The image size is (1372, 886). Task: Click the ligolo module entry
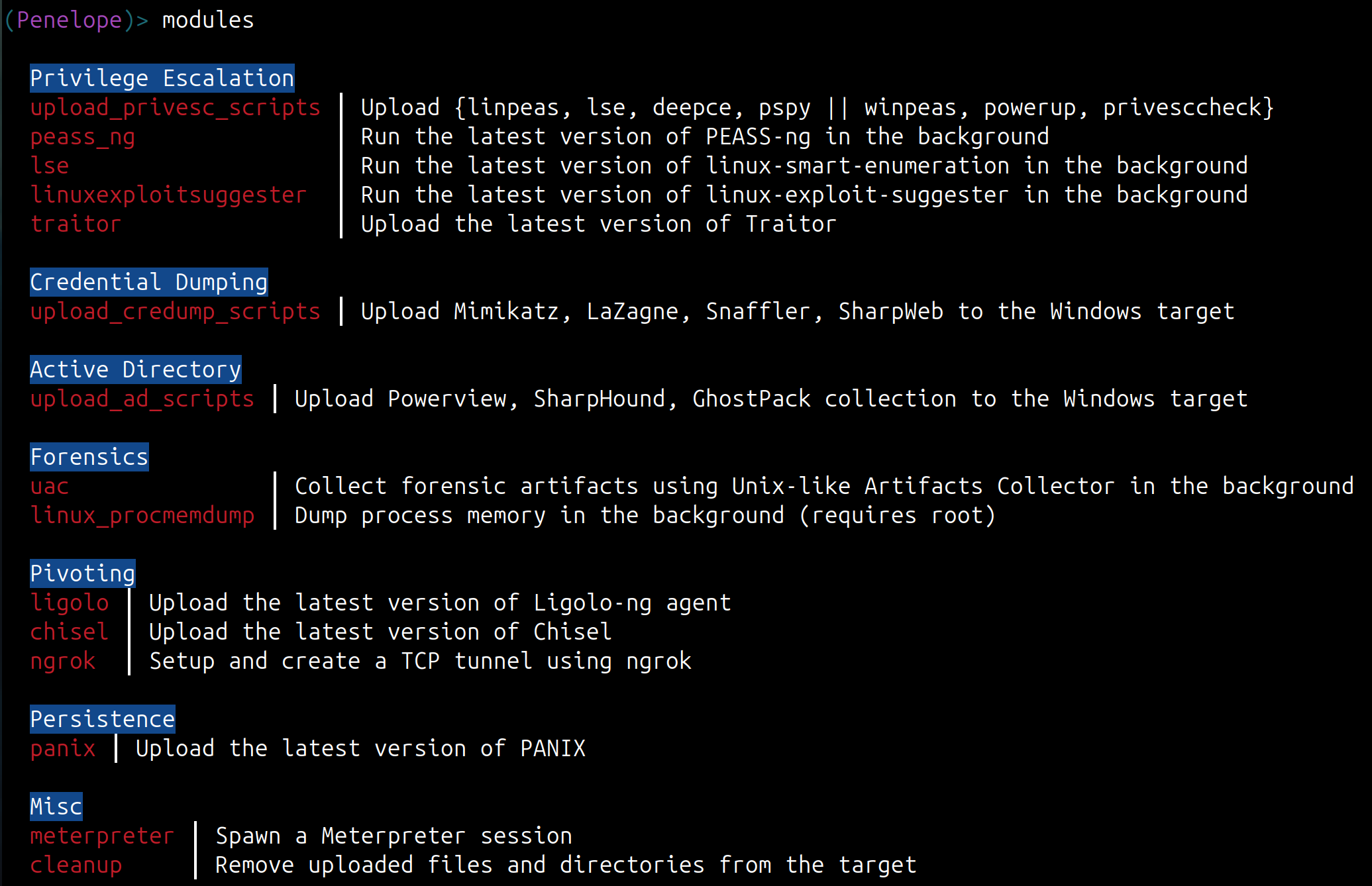(x=70, y=603)
